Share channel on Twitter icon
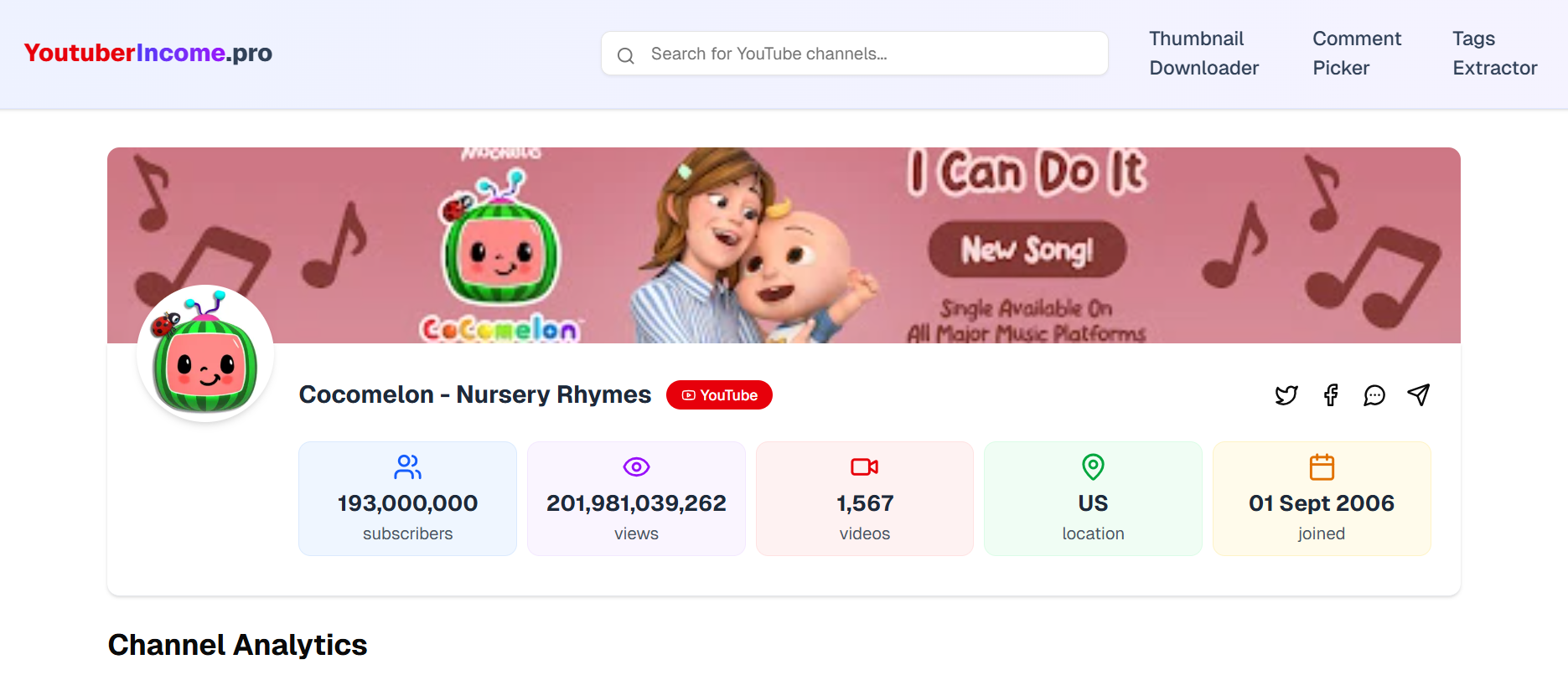The height and width of the screenshot is (675, 1568). pos(1286,395)
